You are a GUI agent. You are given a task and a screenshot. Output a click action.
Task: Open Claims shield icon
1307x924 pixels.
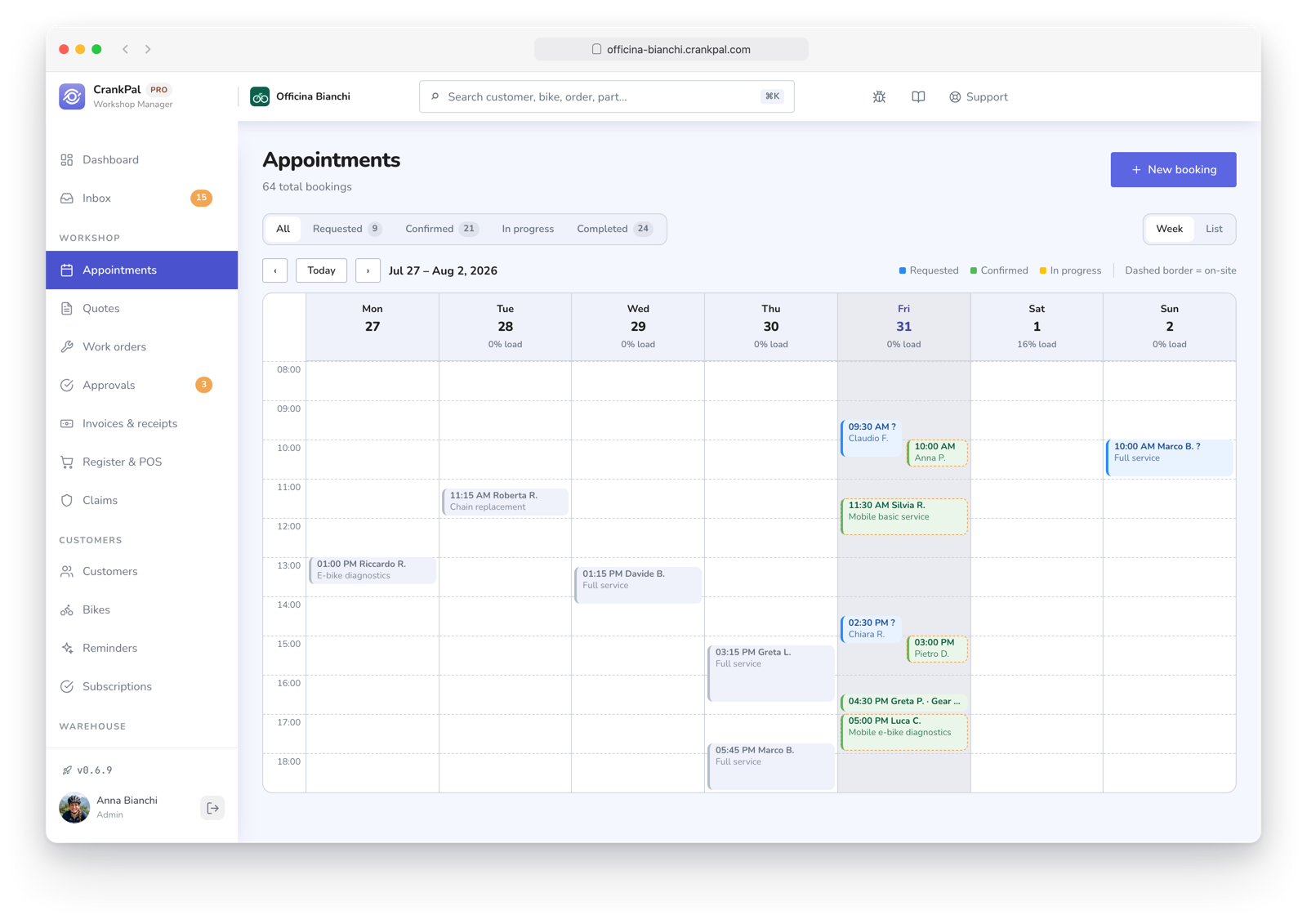tap(67, 500)
